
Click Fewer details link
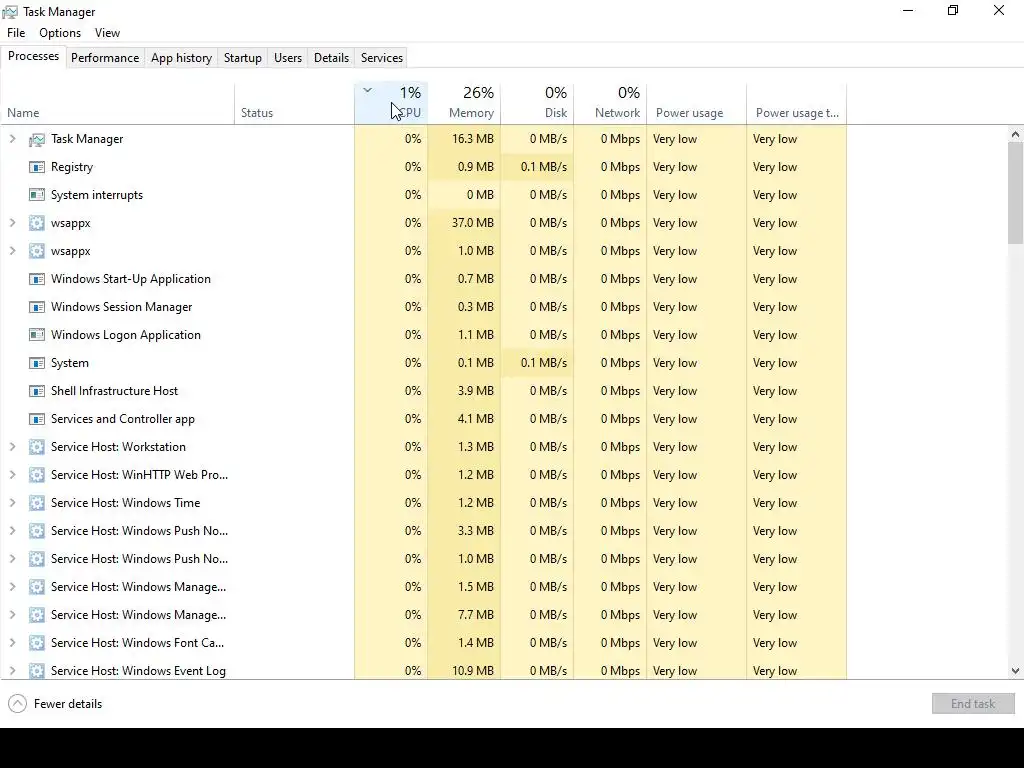point(68,704)
